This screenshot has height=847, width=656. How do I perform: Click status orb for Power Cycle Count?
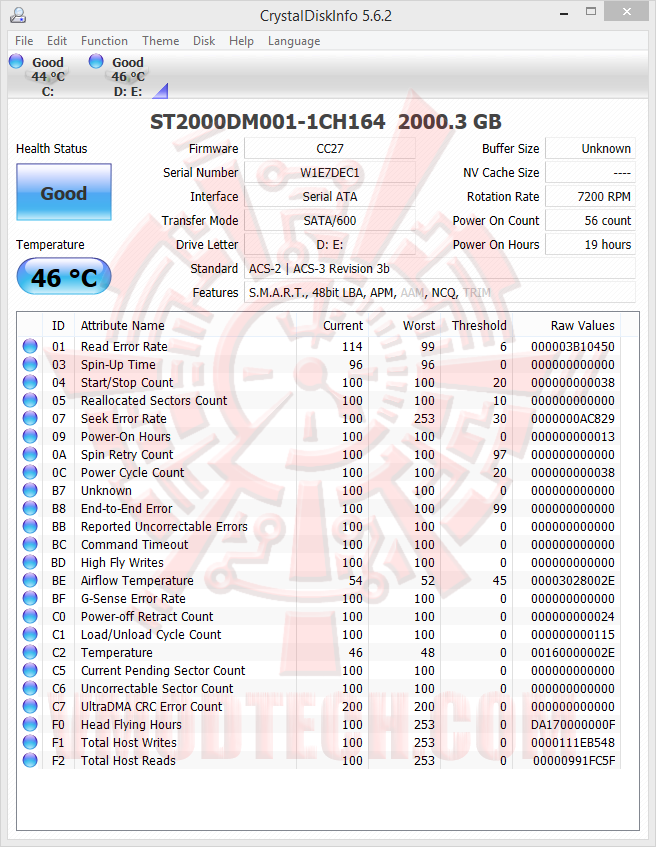pyautogui.click(x=30, y=472)
